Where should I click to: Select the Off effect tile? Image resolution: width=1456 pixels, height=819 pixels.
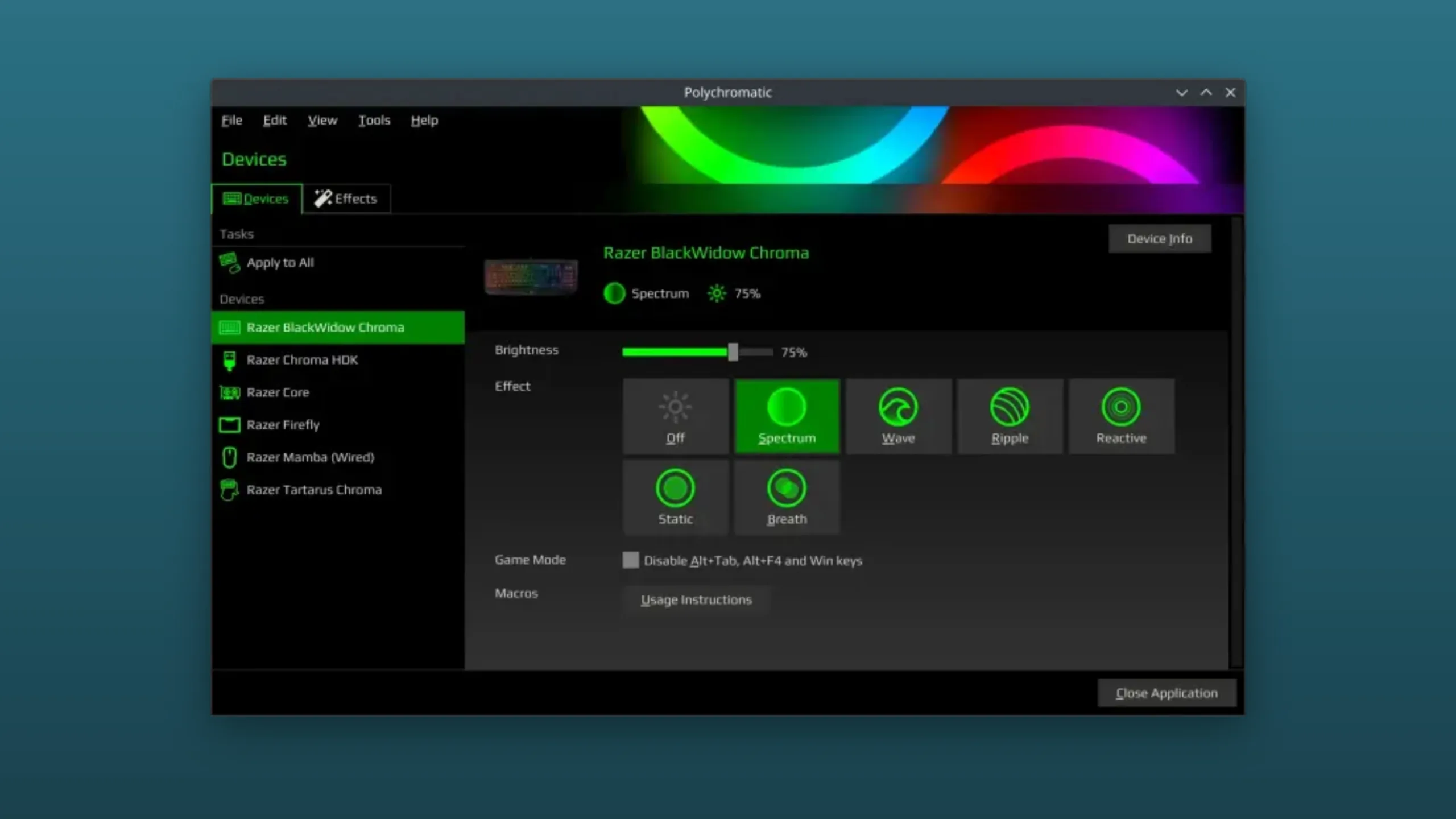click(675, 416)
